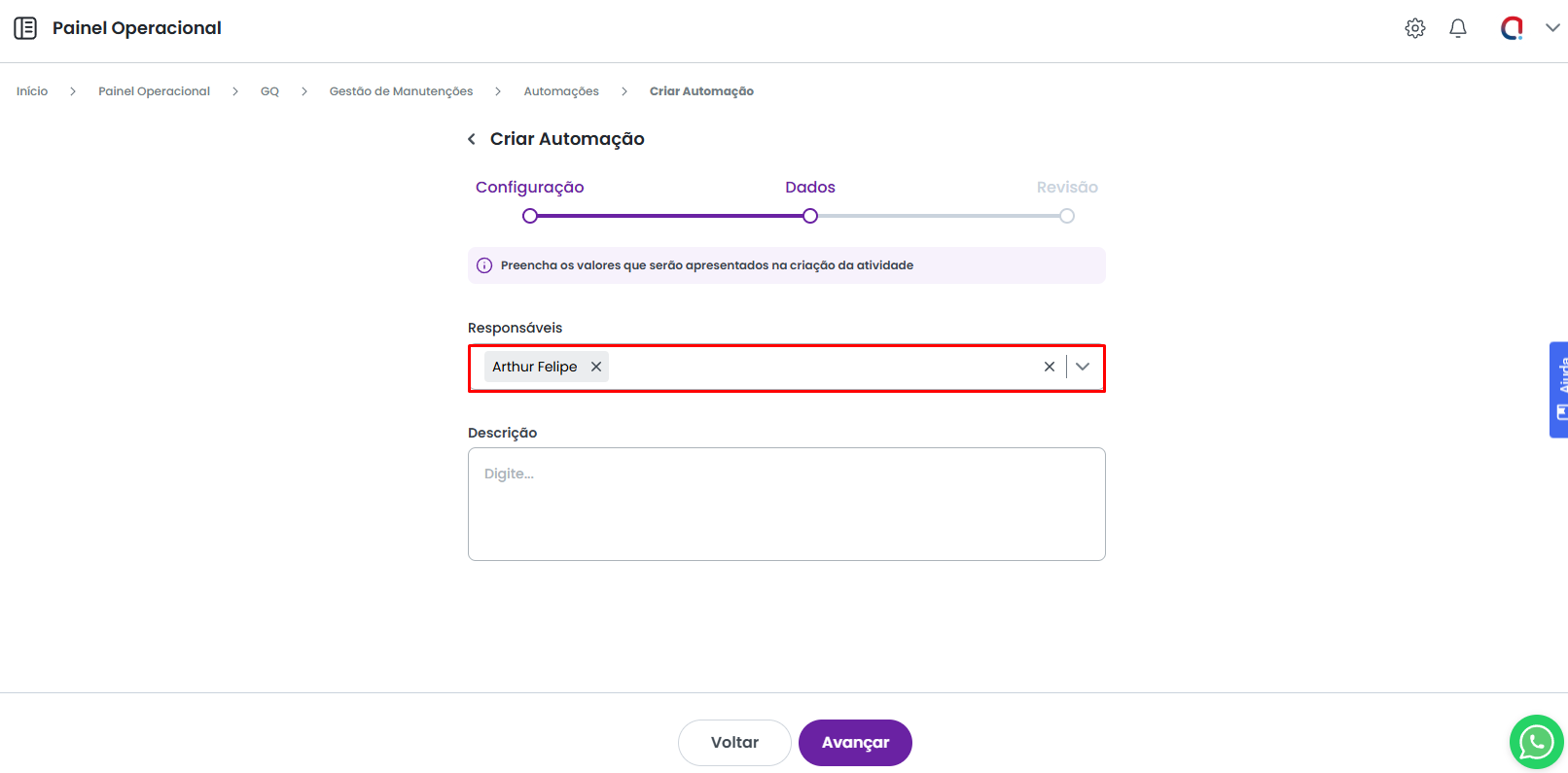Screen dimensions: 1568x773
Task: Go back using arrow beside Criar Automação
Action: point(472,139)
